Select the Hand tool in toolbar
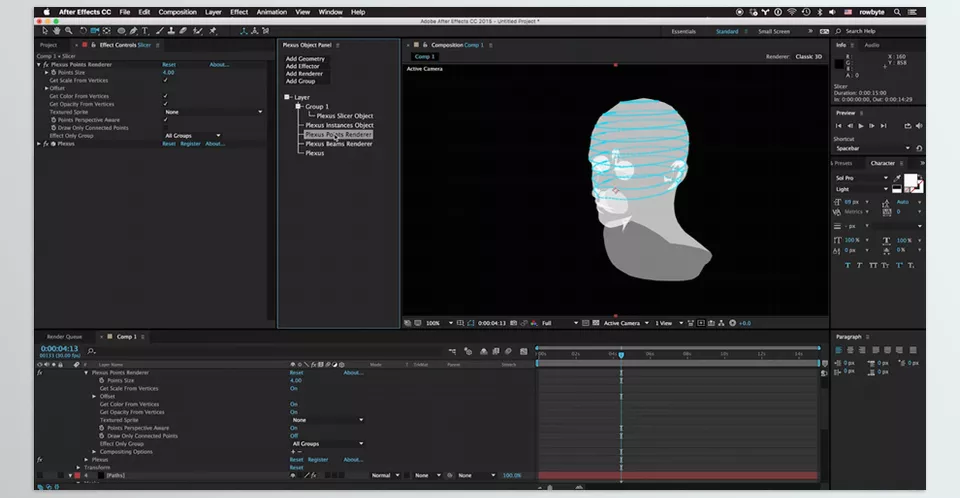Viewport: 960px width, 498px height. [57, 31]
